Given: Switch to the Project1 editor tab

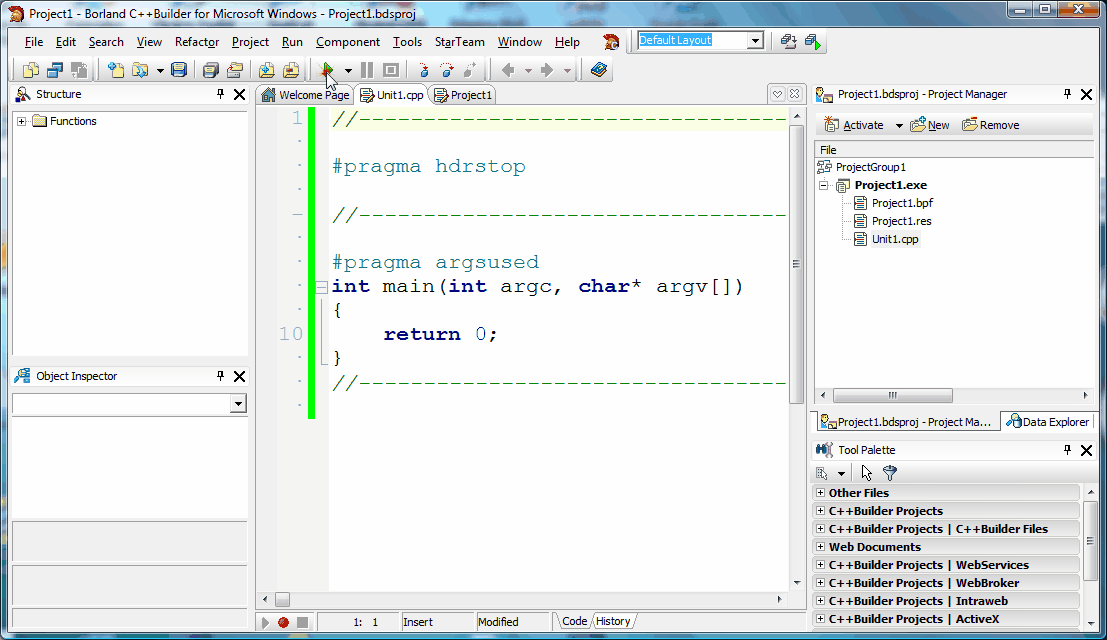Looking at the screenshot, I should click(x=463, y=95).
